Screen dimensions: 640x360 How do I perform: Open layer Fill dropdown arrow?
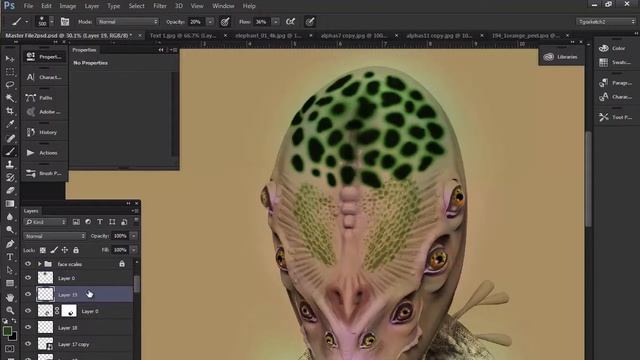click(x=134, y=250)
